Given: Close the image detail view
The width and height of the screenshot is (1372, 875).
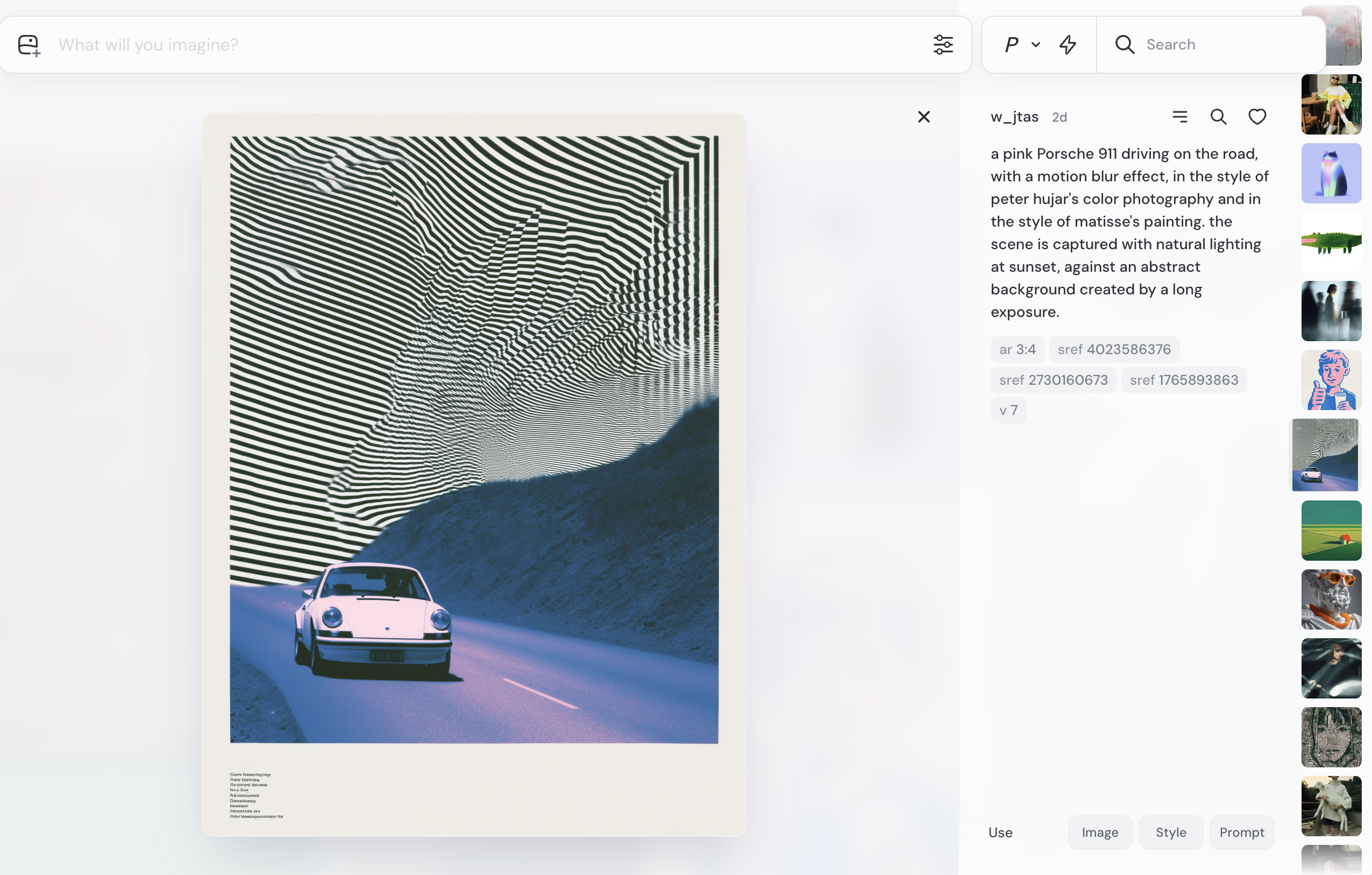Looking at the screenshot, I should (923, 117).
